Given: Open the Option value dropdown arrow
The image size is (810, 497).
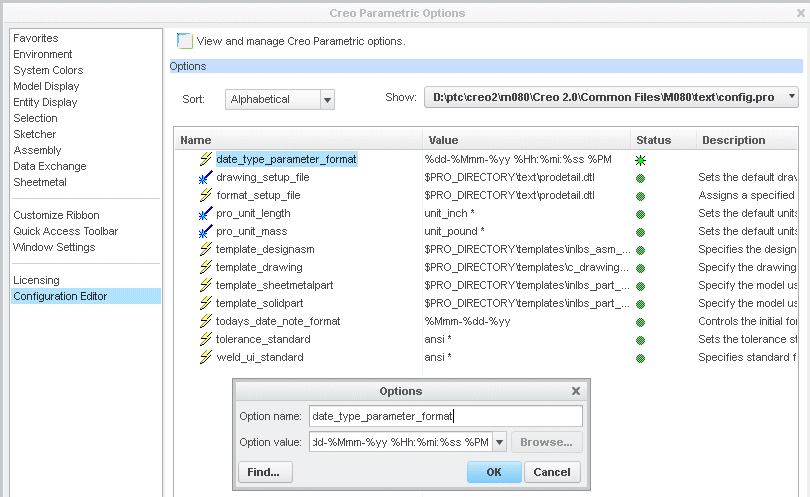Looking at the screenshot, I should click(x=500, y=442).
